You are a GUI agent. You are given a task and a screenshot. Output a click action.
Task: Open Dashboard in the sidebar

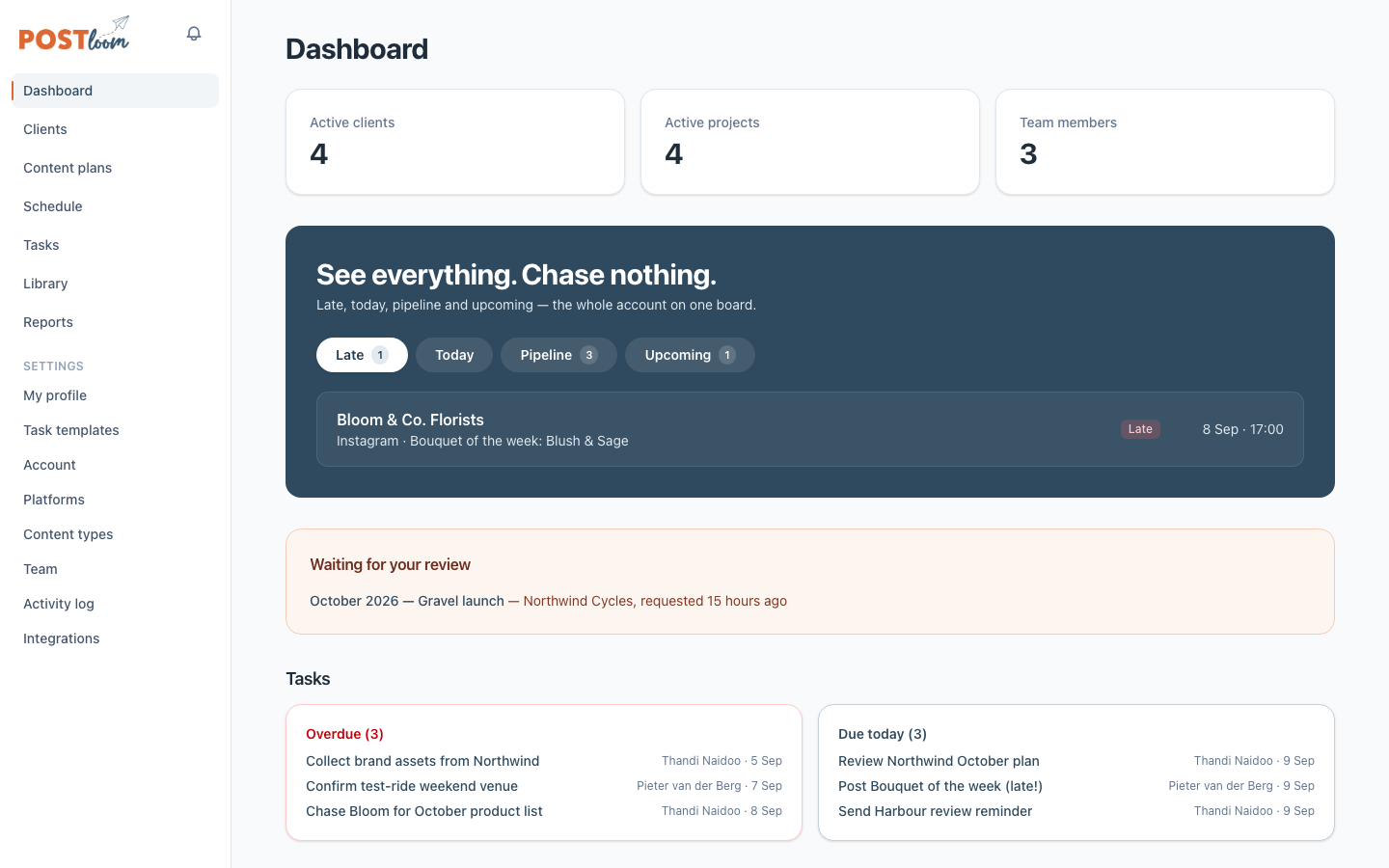pos(116,91)
